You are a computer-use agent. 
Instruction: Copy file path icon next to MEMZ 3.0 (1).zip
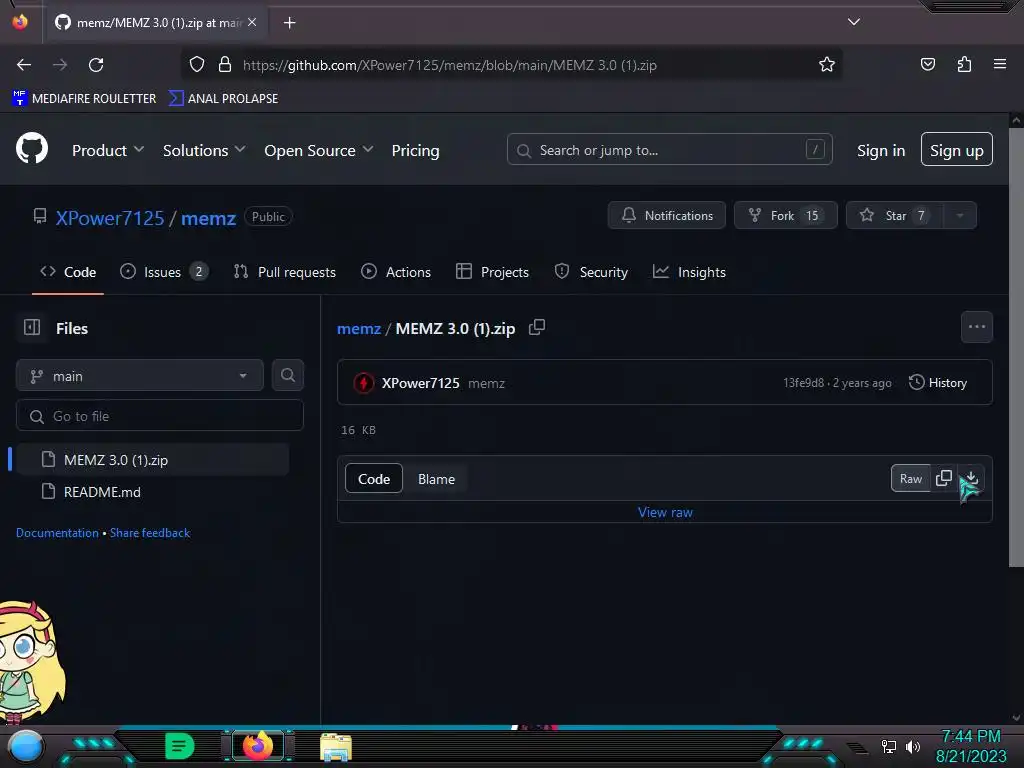pos(537,327)
